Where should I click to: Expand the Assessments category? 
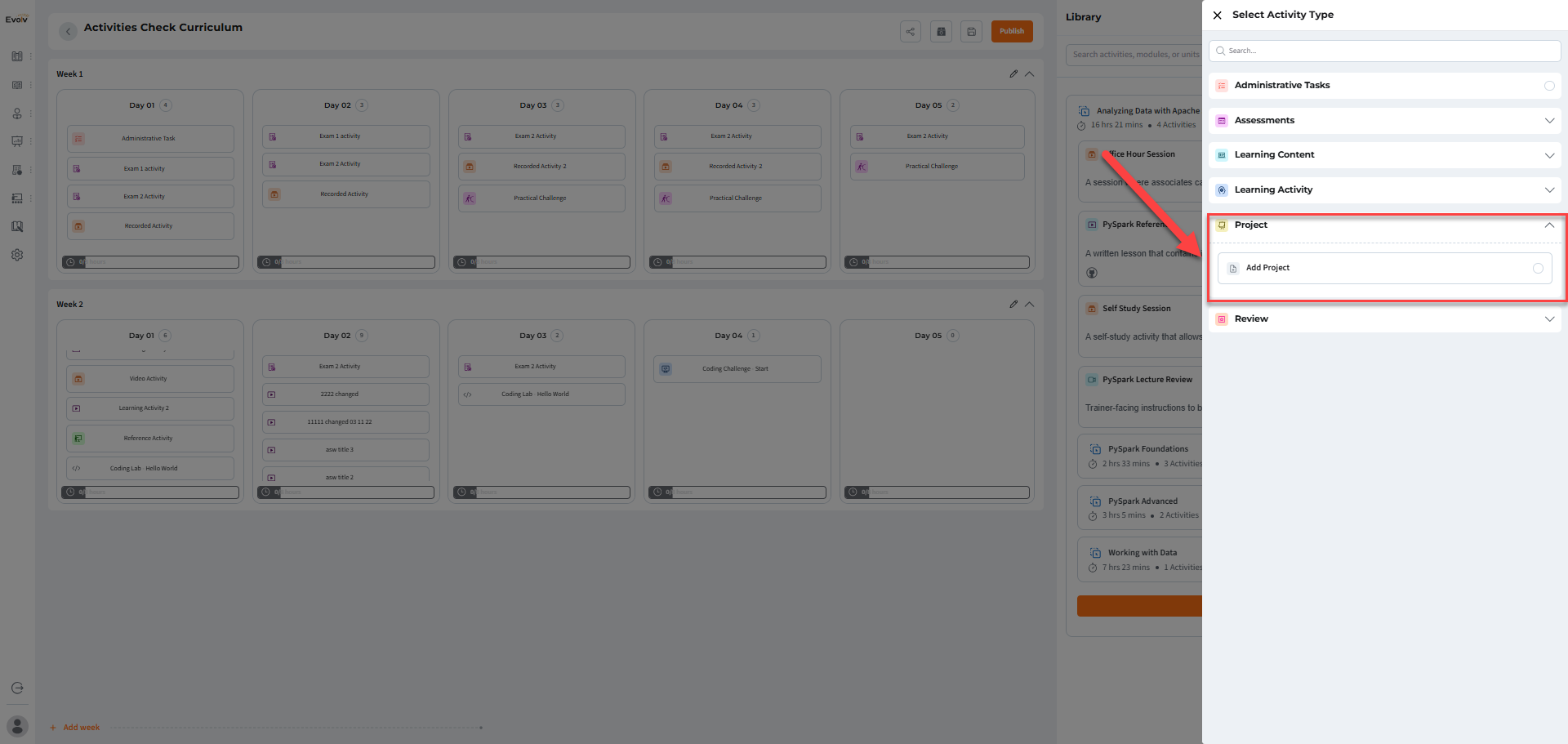tap(1549, 121)
